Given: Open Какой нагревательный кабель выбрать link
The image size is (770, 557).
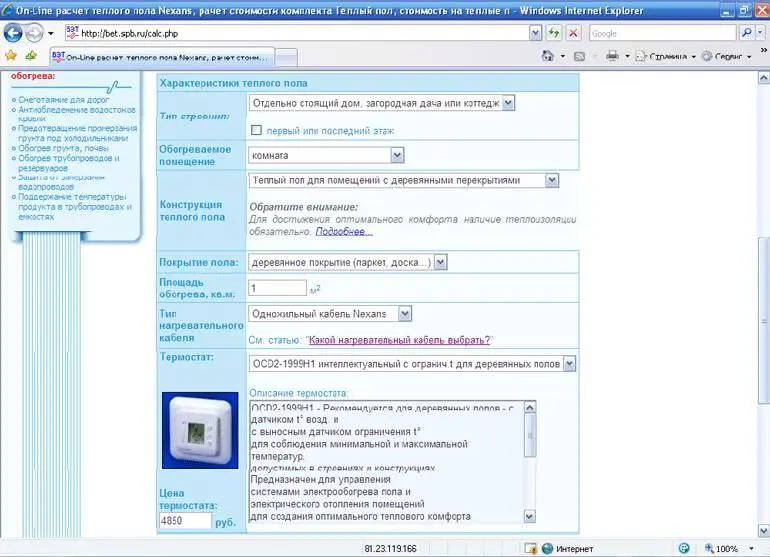Looking at the screenshot, I should [399, 340].
